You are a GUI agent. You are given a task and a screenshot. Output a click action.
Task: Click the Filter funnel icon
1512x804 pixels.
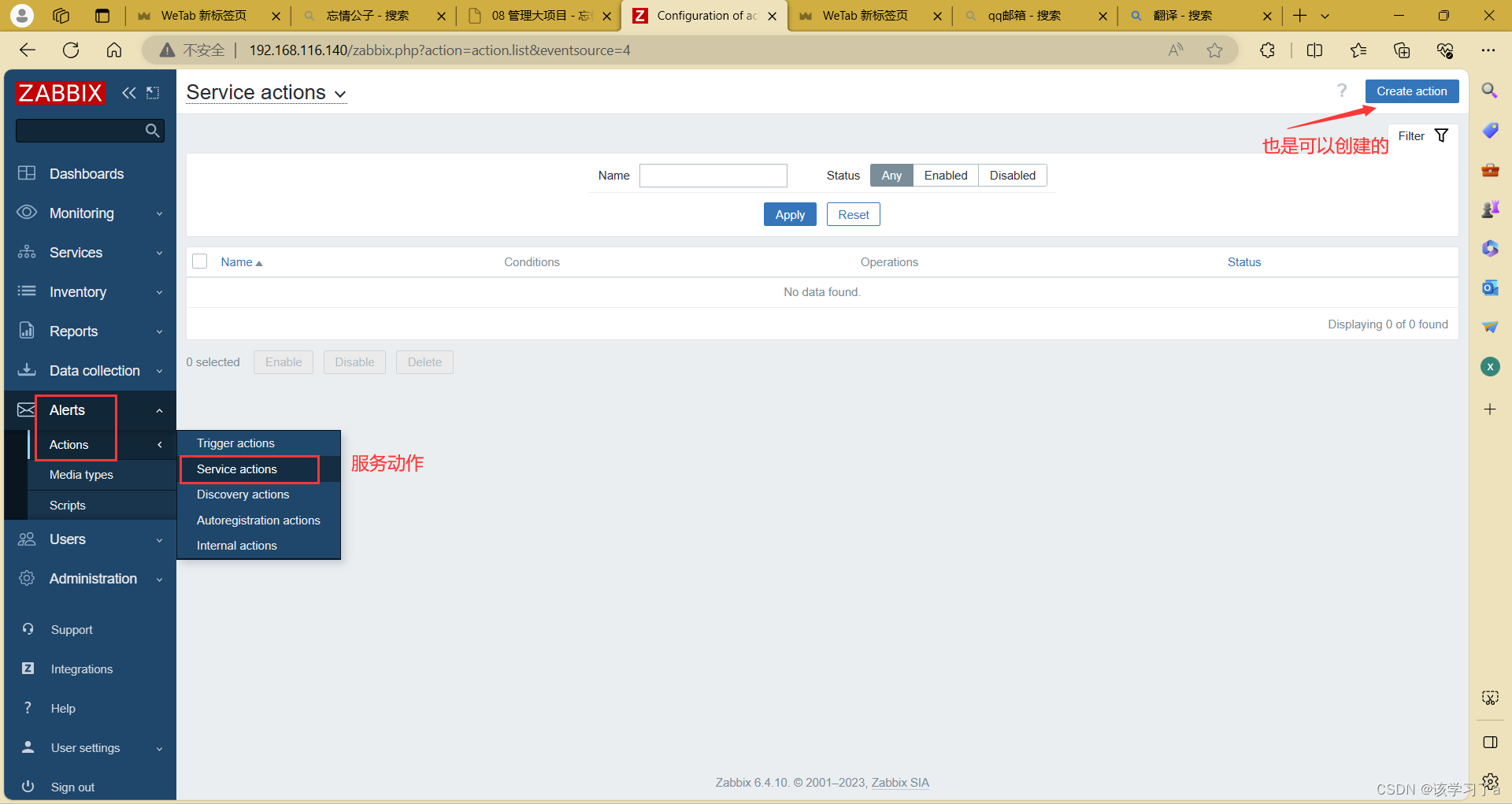click(x=1441, y=135)
